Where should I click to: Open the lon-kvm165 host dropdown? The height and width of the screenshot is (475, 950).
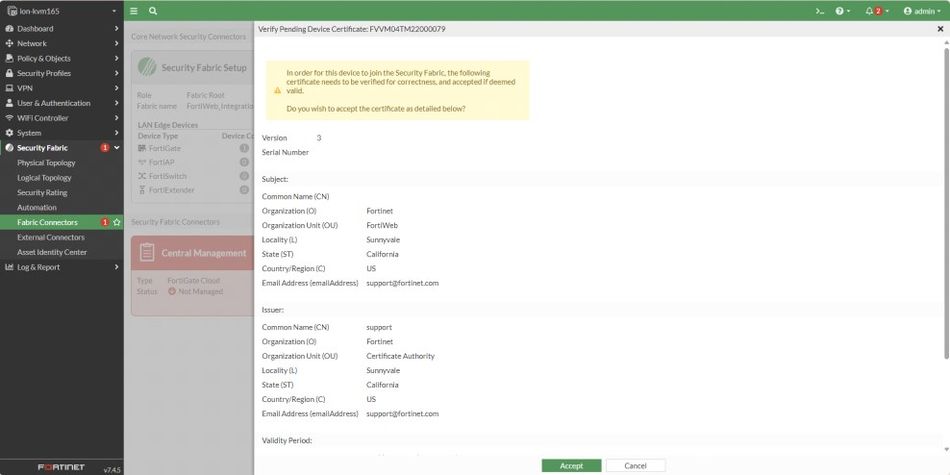62,11
